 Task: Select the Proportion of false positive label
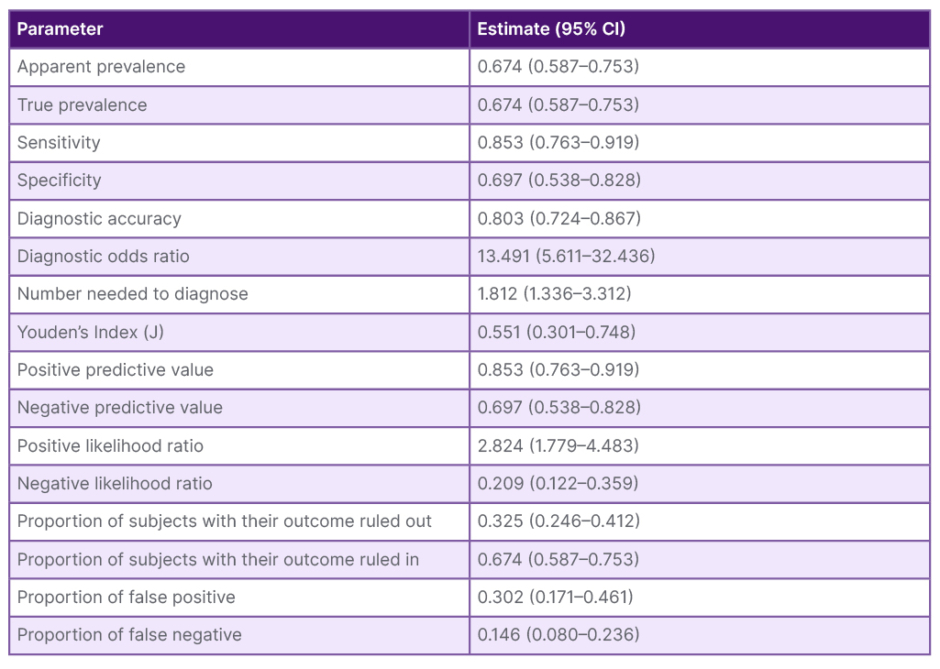tap(126, 597)
